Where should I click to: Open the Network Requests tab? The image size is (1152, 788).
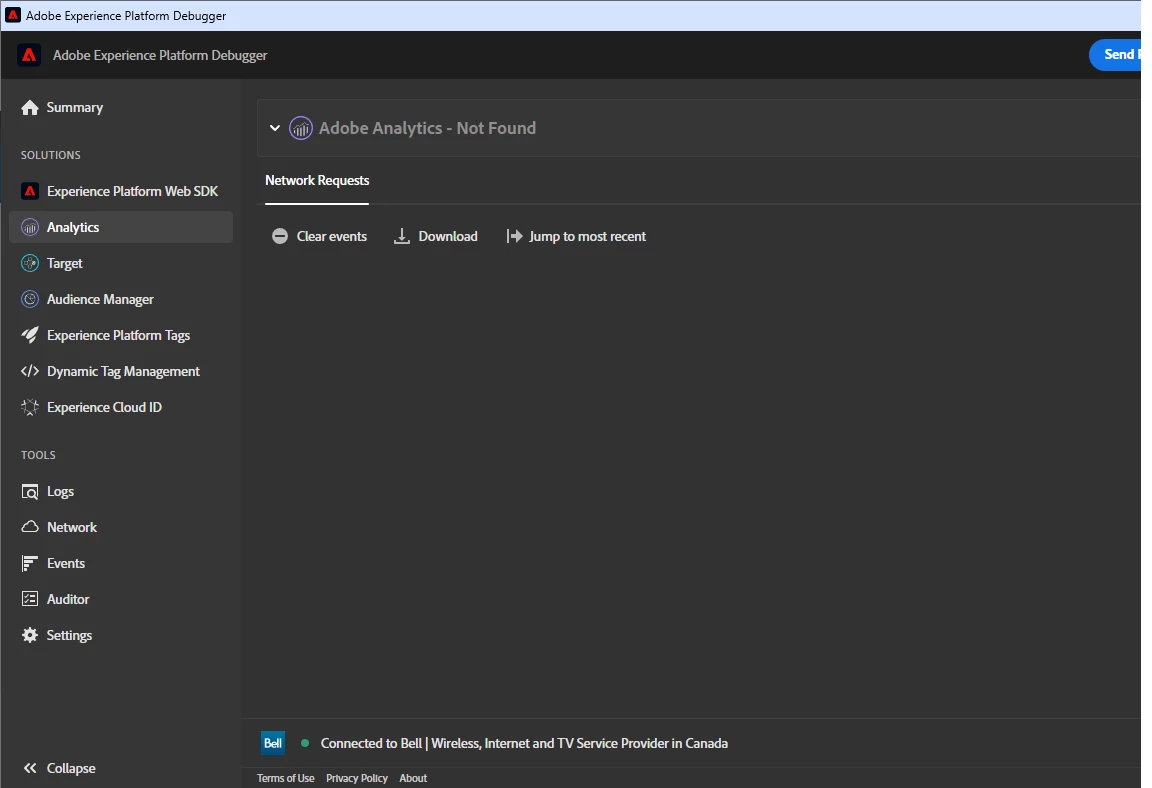pos(317,181)
